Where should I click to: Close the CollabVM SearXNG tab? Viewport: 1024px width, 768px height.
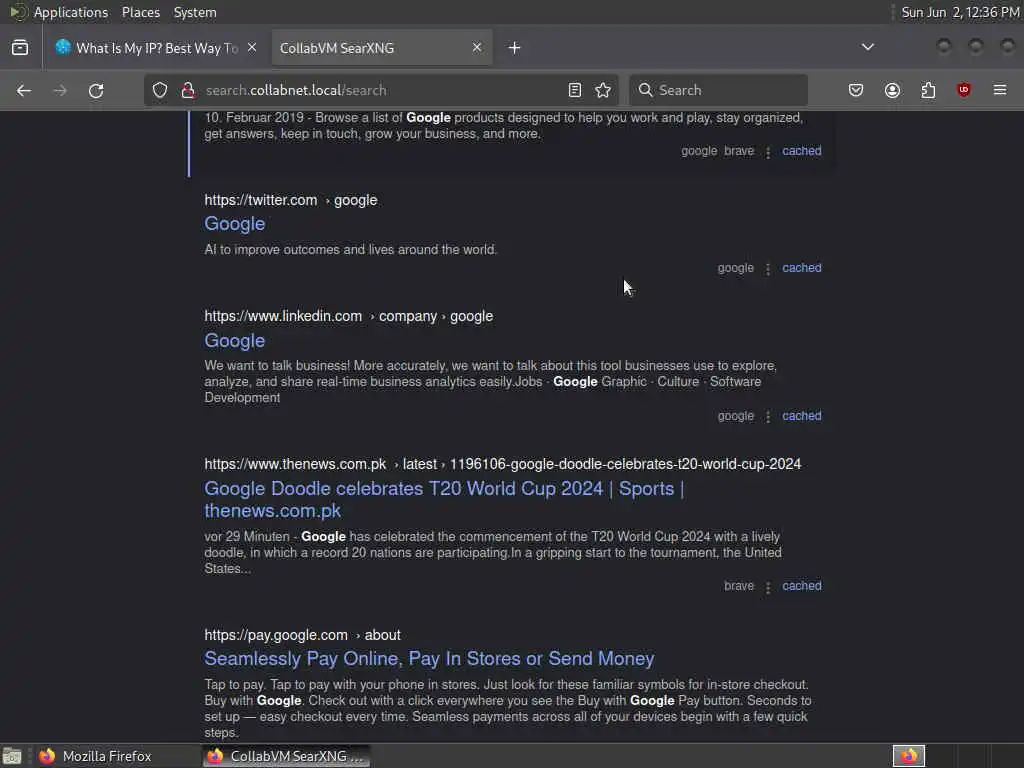pyautogui.click(x=477, y=48)
